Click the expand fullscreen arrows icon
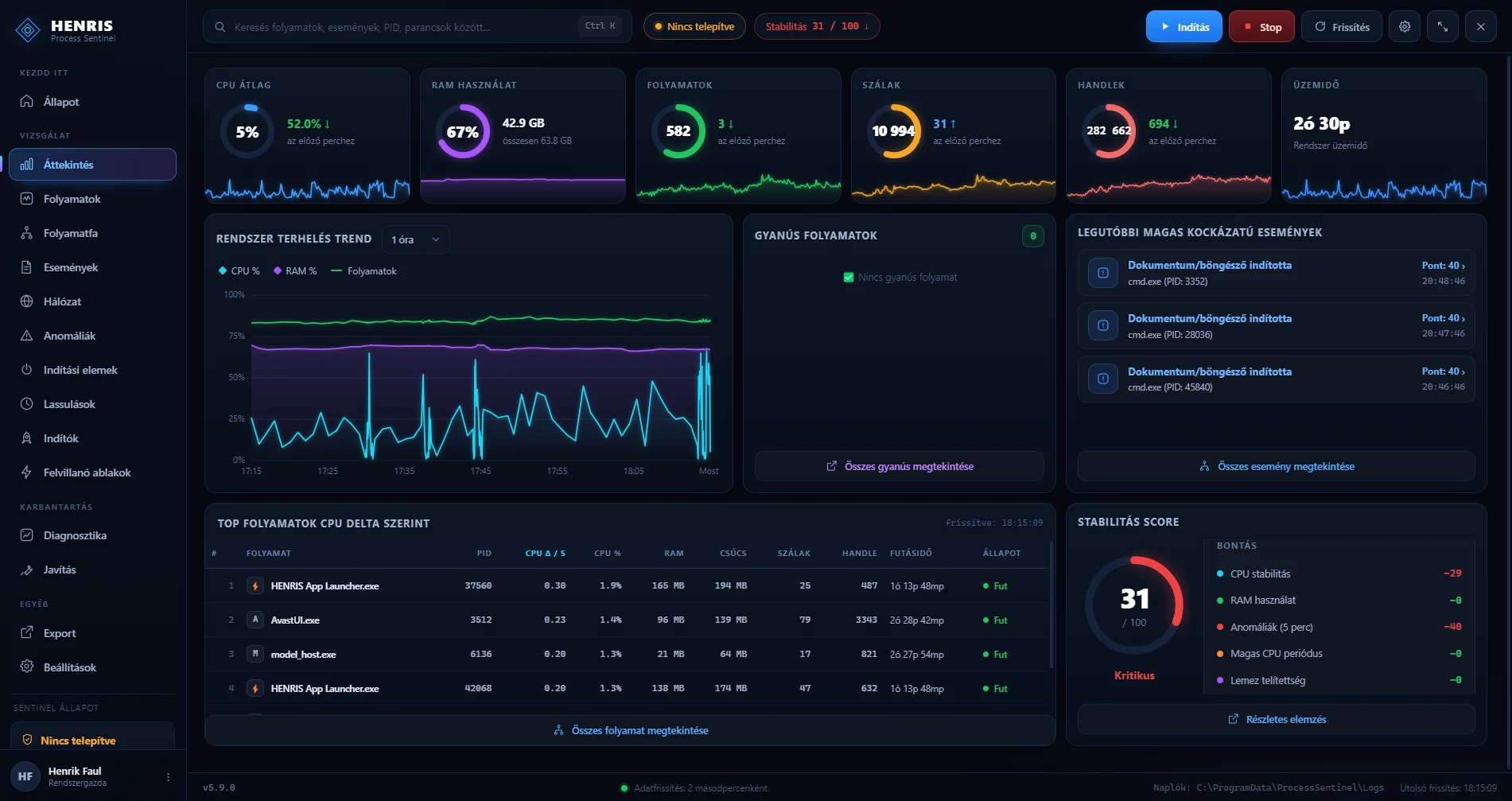 point(1443,26)
